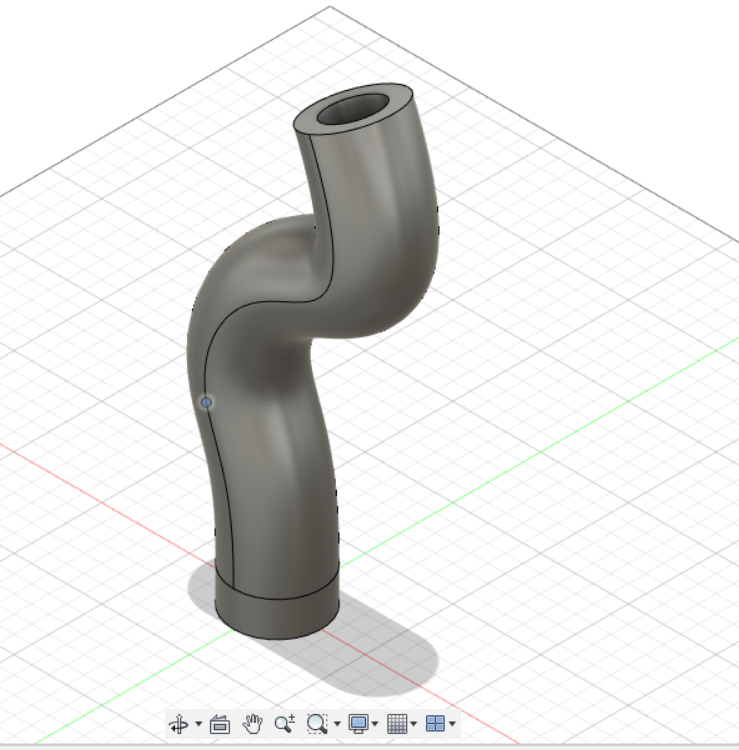Select the Zoom magnifier with plus-minus
This screenshot has width=739, height=750.
click(285, 724)
